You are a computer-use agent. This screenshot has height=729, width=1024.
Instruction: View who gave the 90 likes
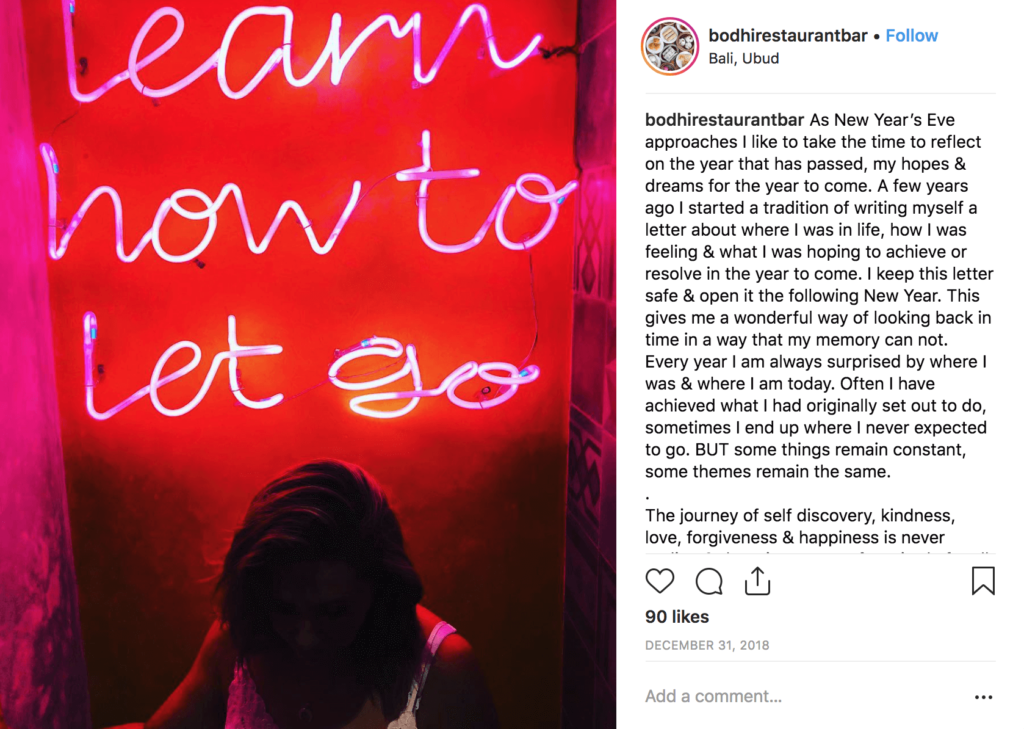(x=677, y=617)
